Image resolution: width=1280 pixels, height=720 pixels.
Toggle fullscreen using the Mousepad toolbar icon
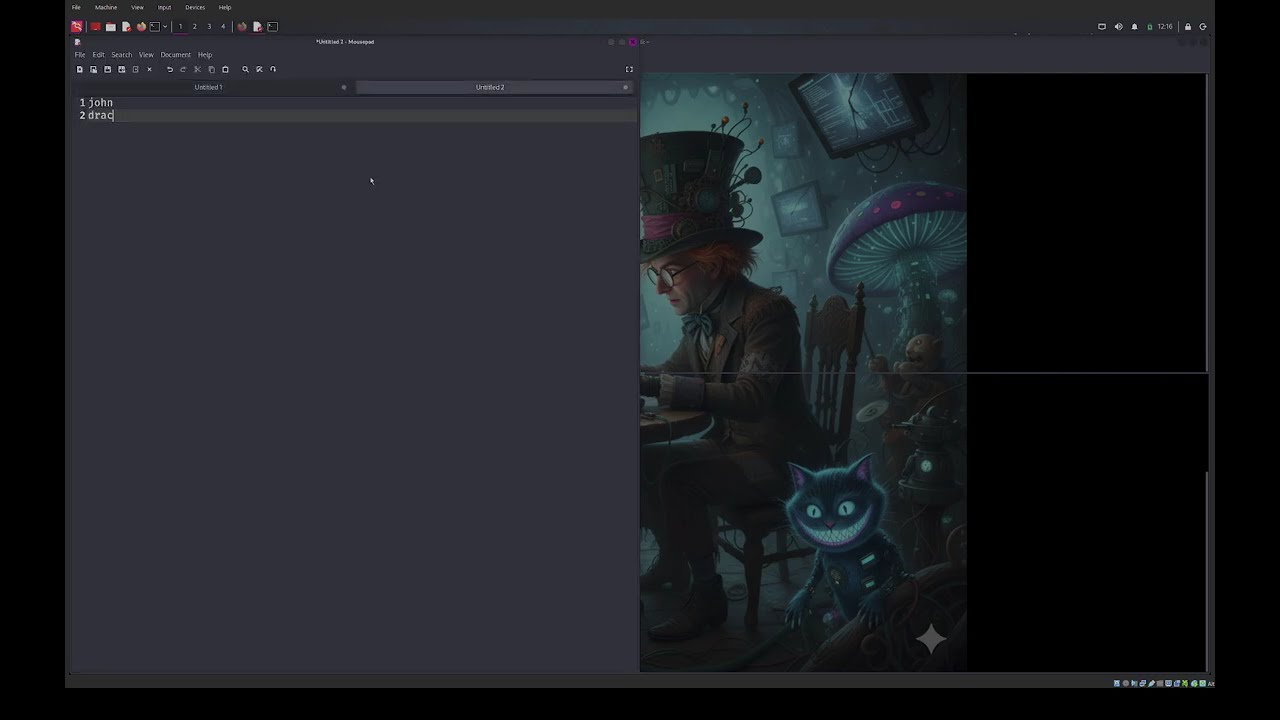pyautogui.click(x=629, y=69)
